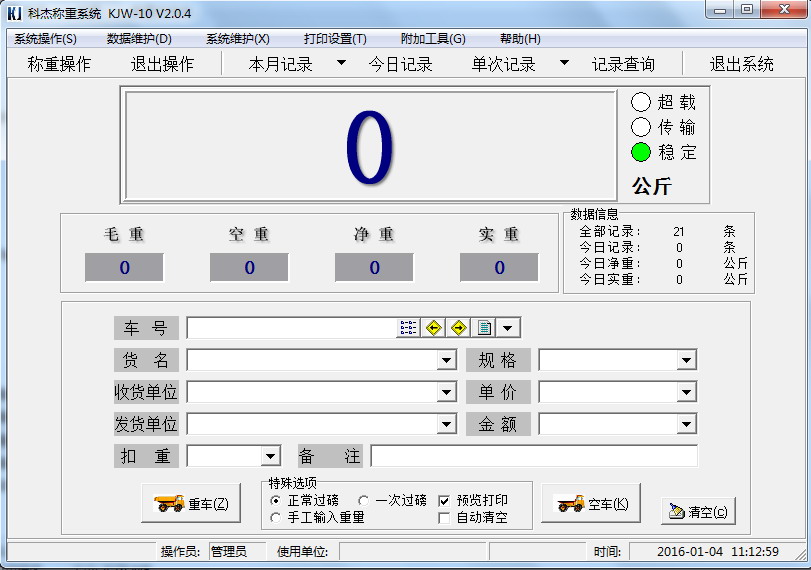Select the 手工输入重量 radio option
The height and width of the screenshot is (570, 811).
276,518
